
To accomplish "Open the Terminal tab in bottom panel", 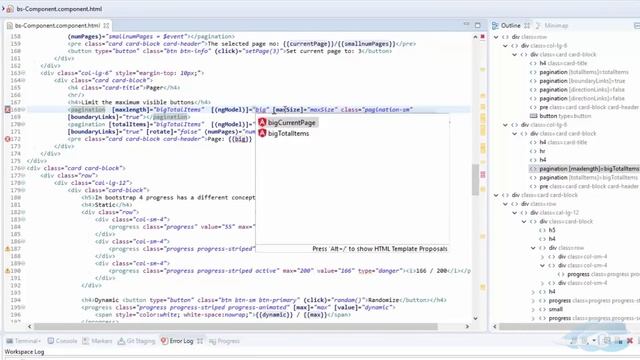I will [27, 341].
